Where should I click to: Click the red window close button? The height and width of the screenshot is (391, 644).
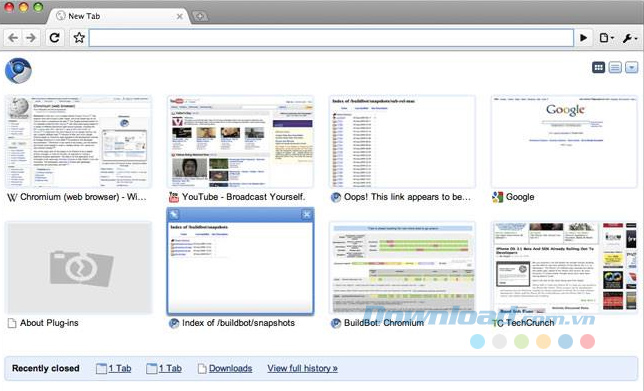point(9,7)
